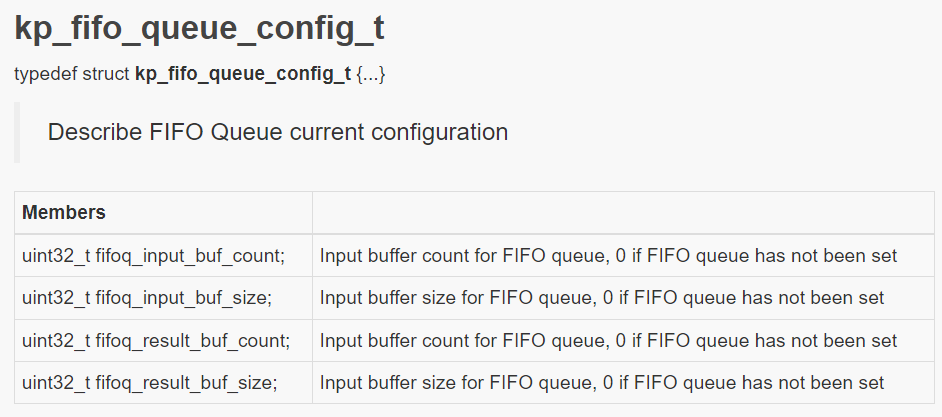The height and width of the screenshot is (417, 942).
Task: Click uint32_t type in the first member row
Action: click(x=56, y=256)
